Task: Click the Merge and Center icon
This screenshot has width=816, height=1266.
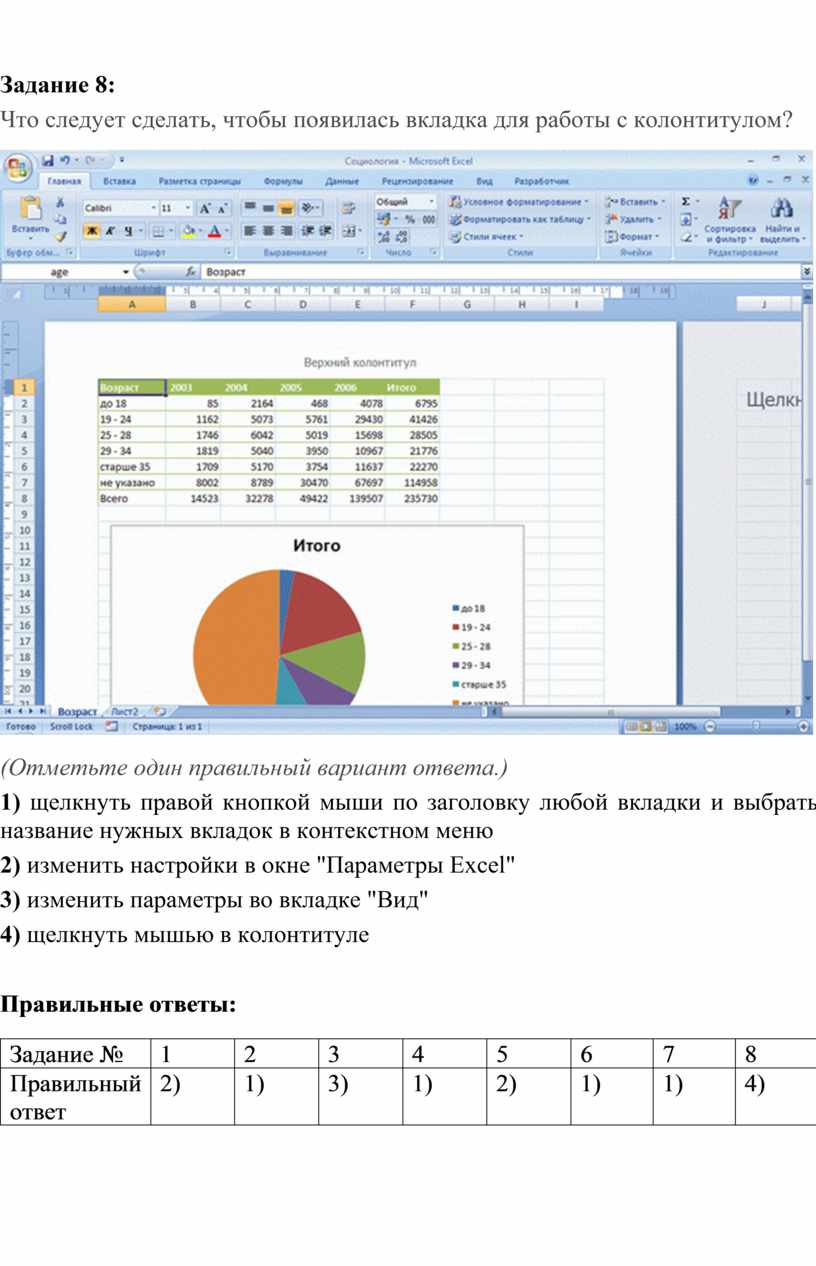Action: pos(349,231)
